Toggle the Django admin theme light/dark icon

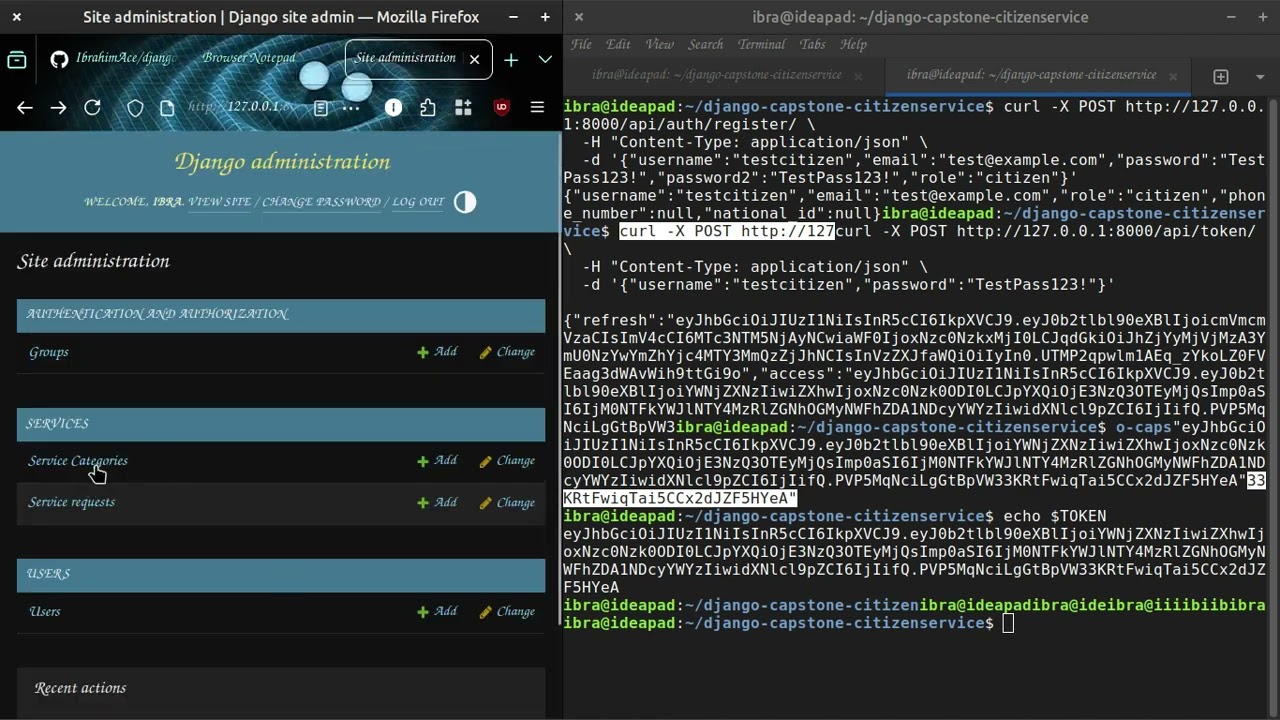tap(465, 202)
